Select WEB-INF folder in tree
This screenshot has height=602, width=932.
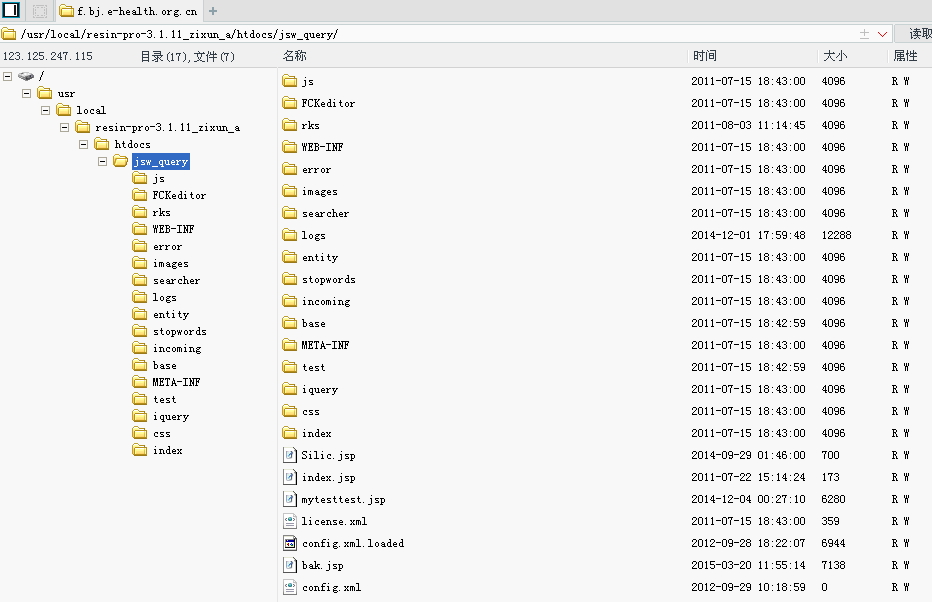163,229
